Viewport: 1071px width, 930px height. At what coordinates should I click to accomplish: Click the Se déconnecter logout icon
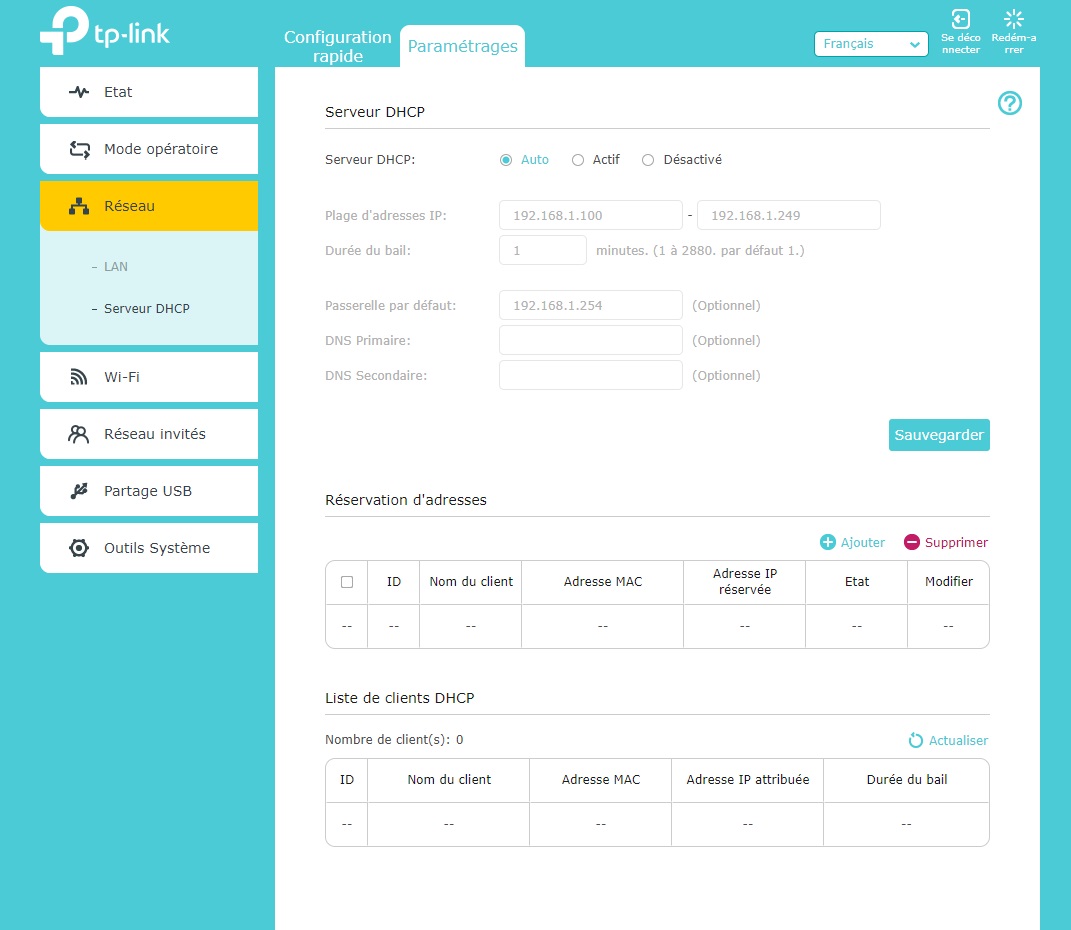pyautogui.click(x=961, y=20)
